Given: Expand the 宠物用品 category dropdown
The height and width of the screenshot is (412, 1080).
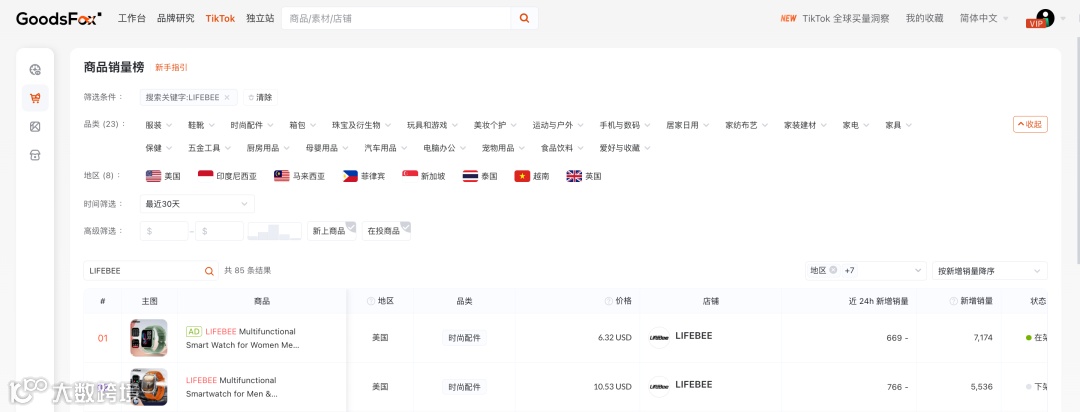Looking at the screenshot, I should (503, 148).
